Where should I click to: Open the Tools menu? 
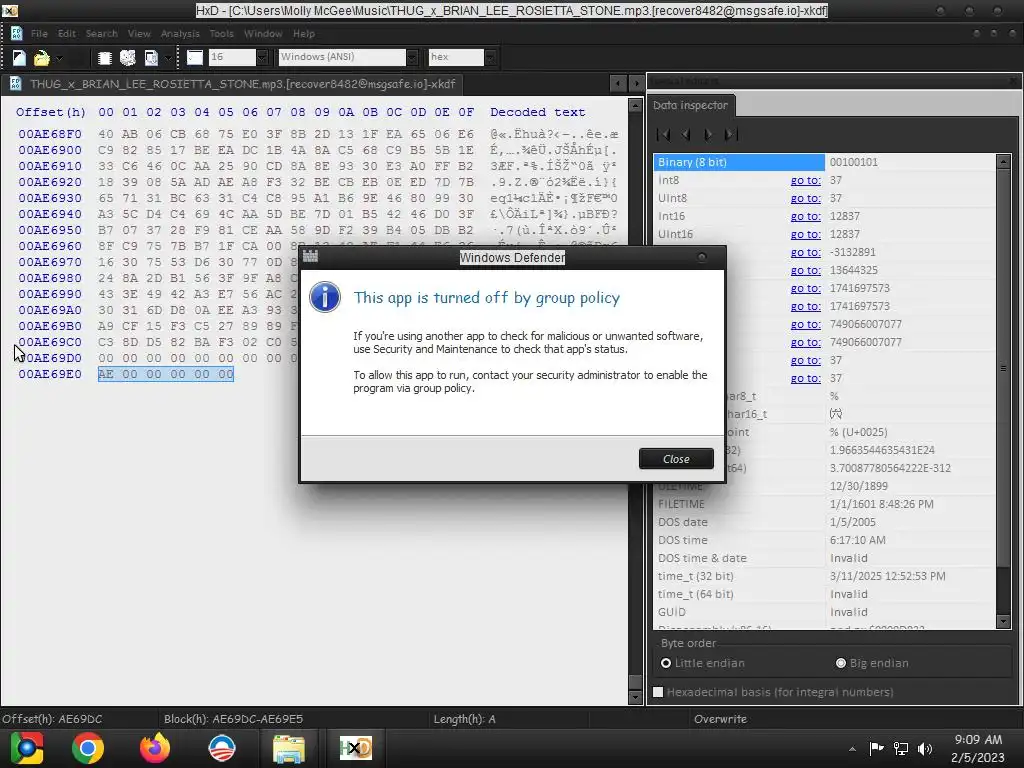point(221,33)
